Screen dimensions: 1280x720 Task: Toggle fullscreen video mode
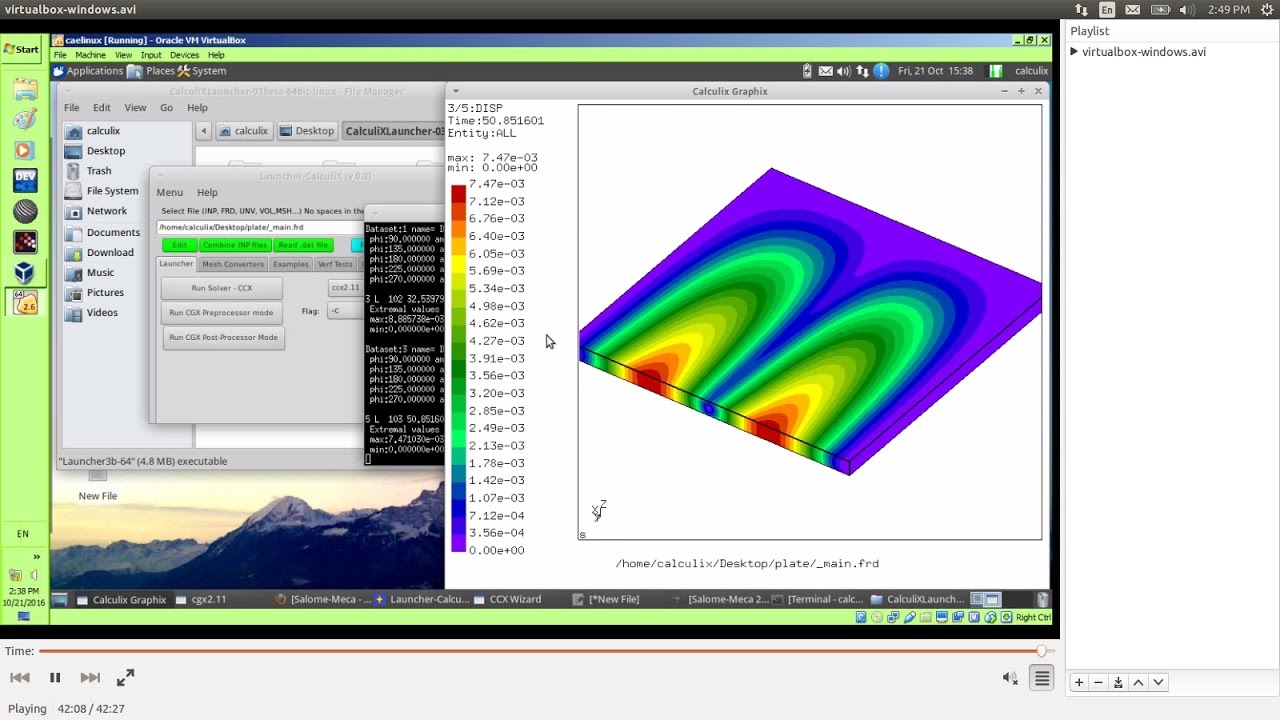click(125, 678)
